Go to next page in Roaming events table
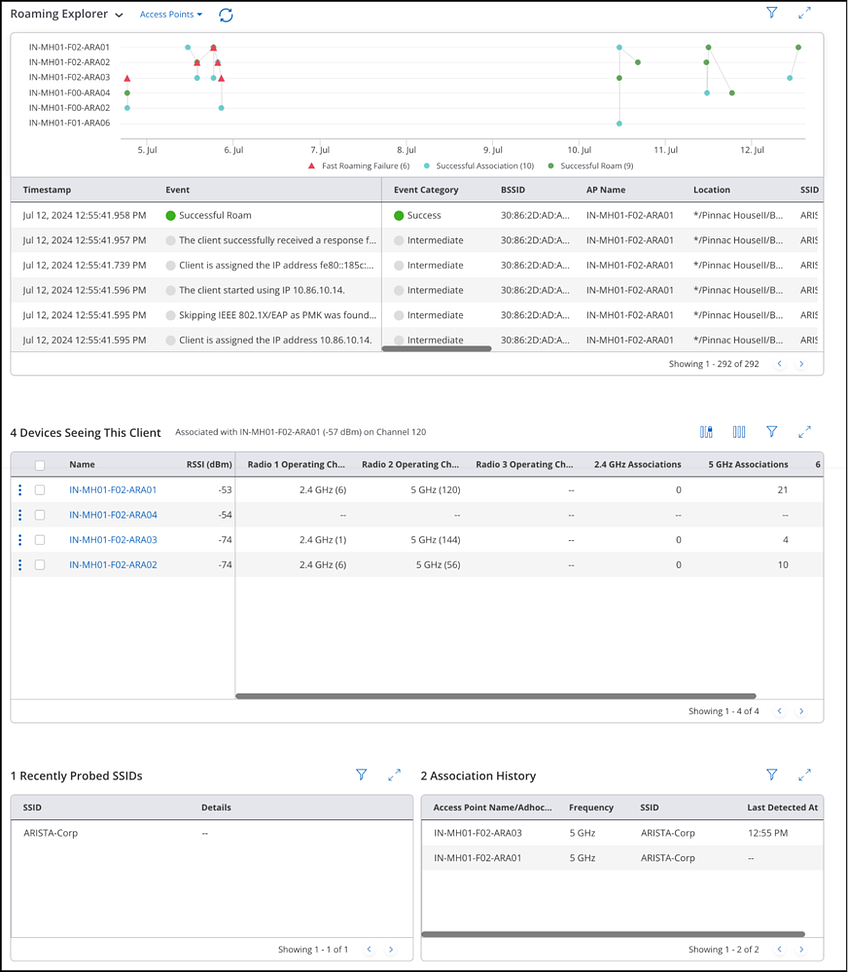 coord(802,364)
